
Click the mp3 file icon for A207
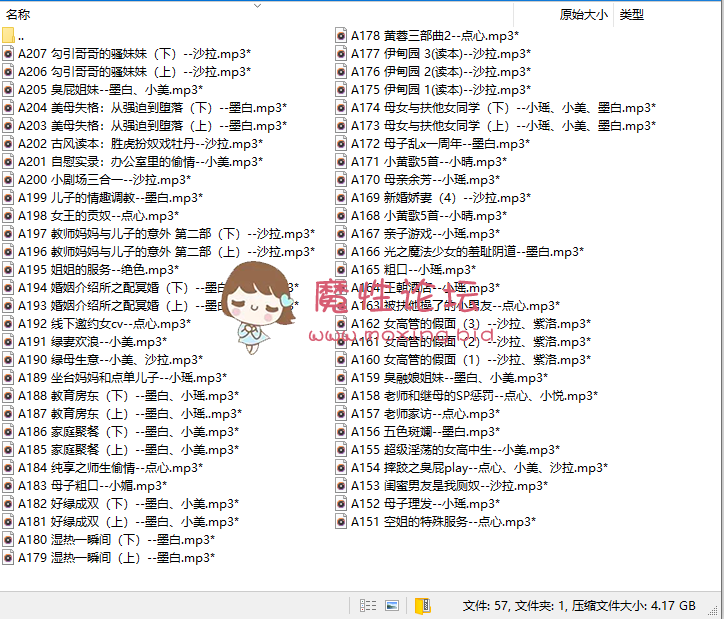pos(8,54)
